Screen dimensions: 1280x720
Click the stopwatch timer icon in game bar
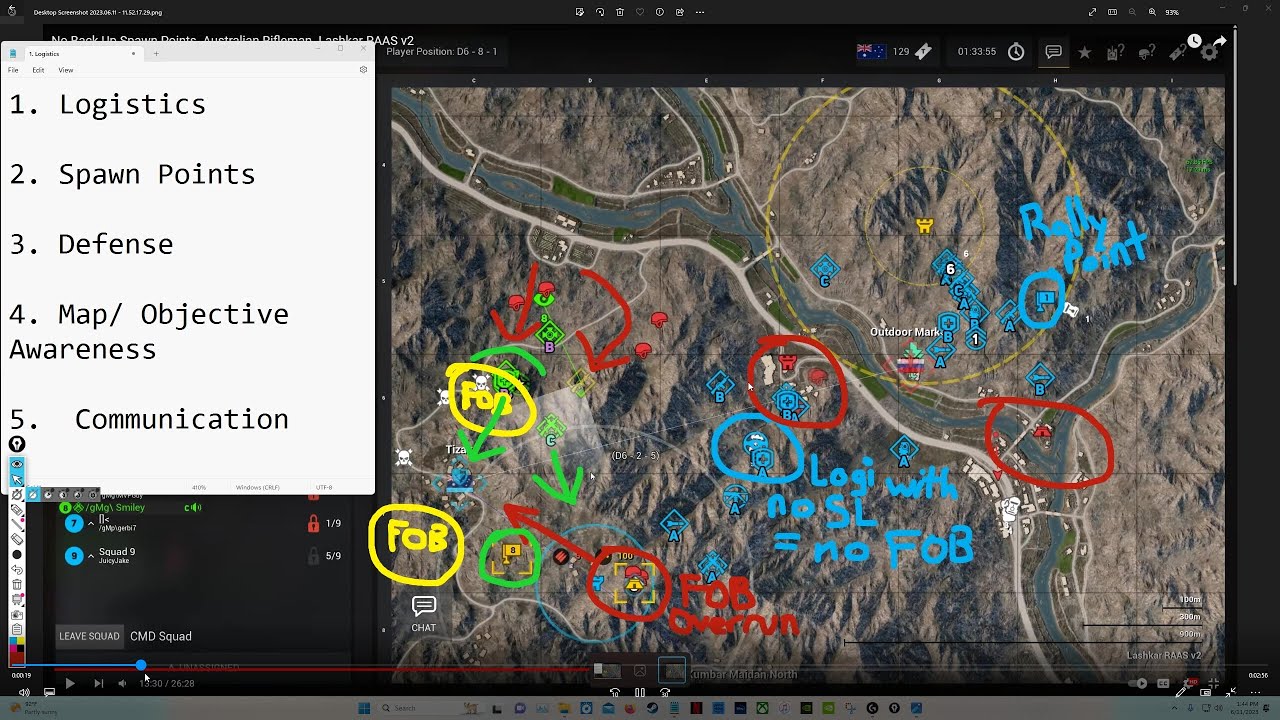pos(1016,52)
